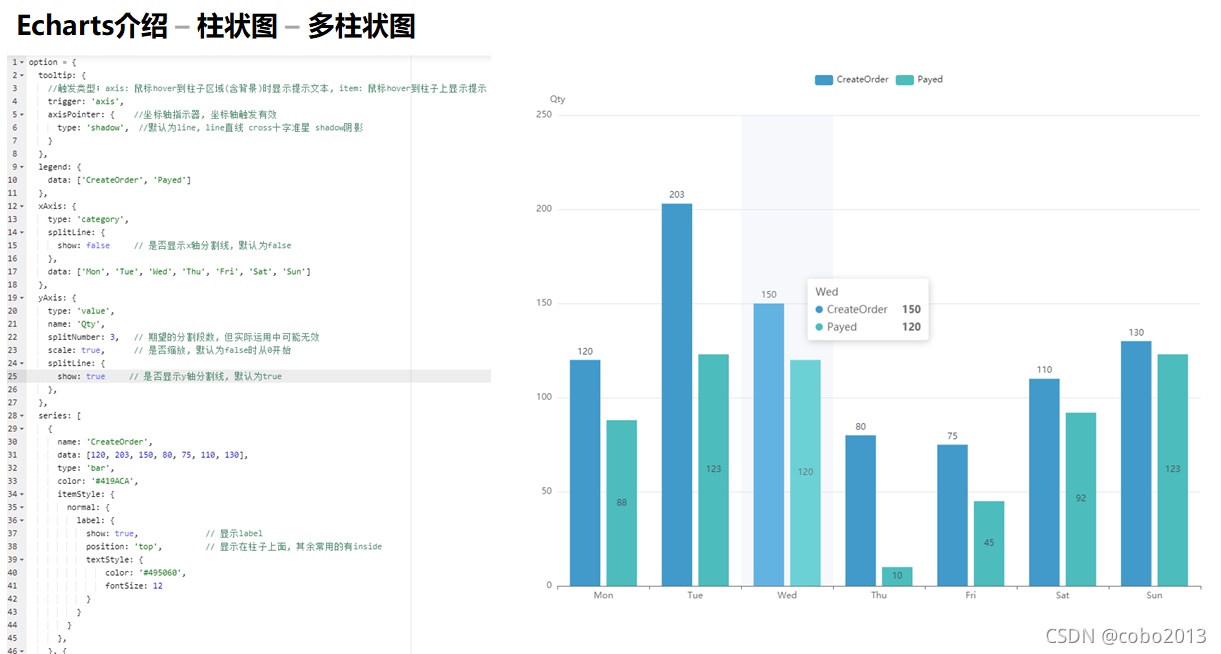This screenshot has width=1221, height=654.
Task: Collapse the 'option = {' block at line 1
Action: point(22,62)
